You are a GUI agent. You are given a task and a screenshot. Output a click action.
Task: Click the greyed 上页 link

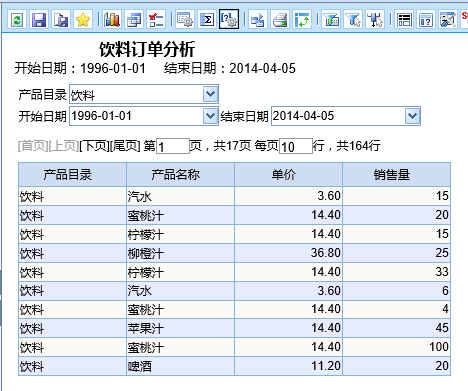pyautogui.click(x=64, y=146)
